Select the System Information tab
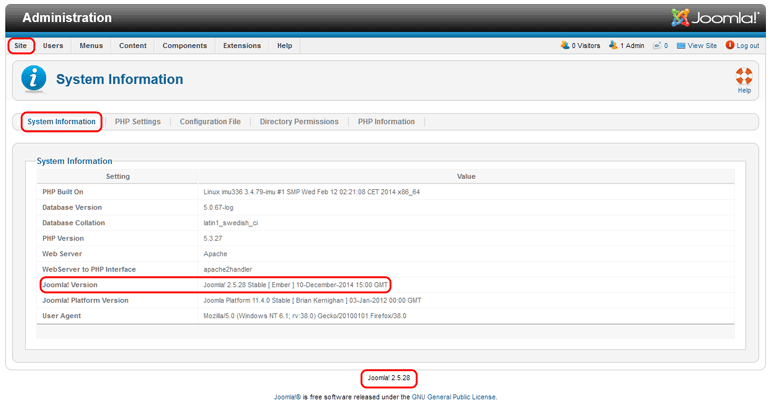The height and width of the screenshot is (404, 770). (61, 122)
